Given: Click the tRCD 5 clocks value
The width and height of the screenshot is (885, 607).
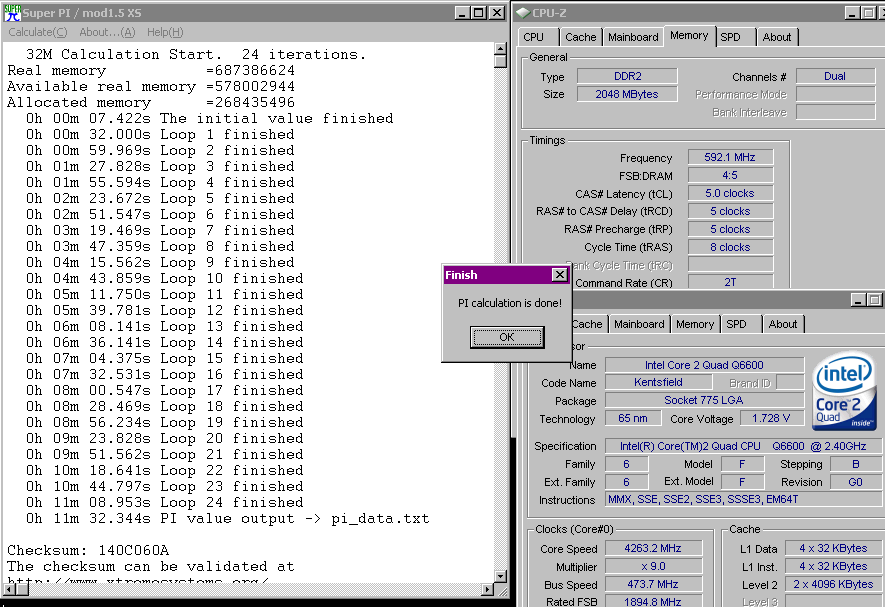Looking at the screenshot, I should 730,211.
